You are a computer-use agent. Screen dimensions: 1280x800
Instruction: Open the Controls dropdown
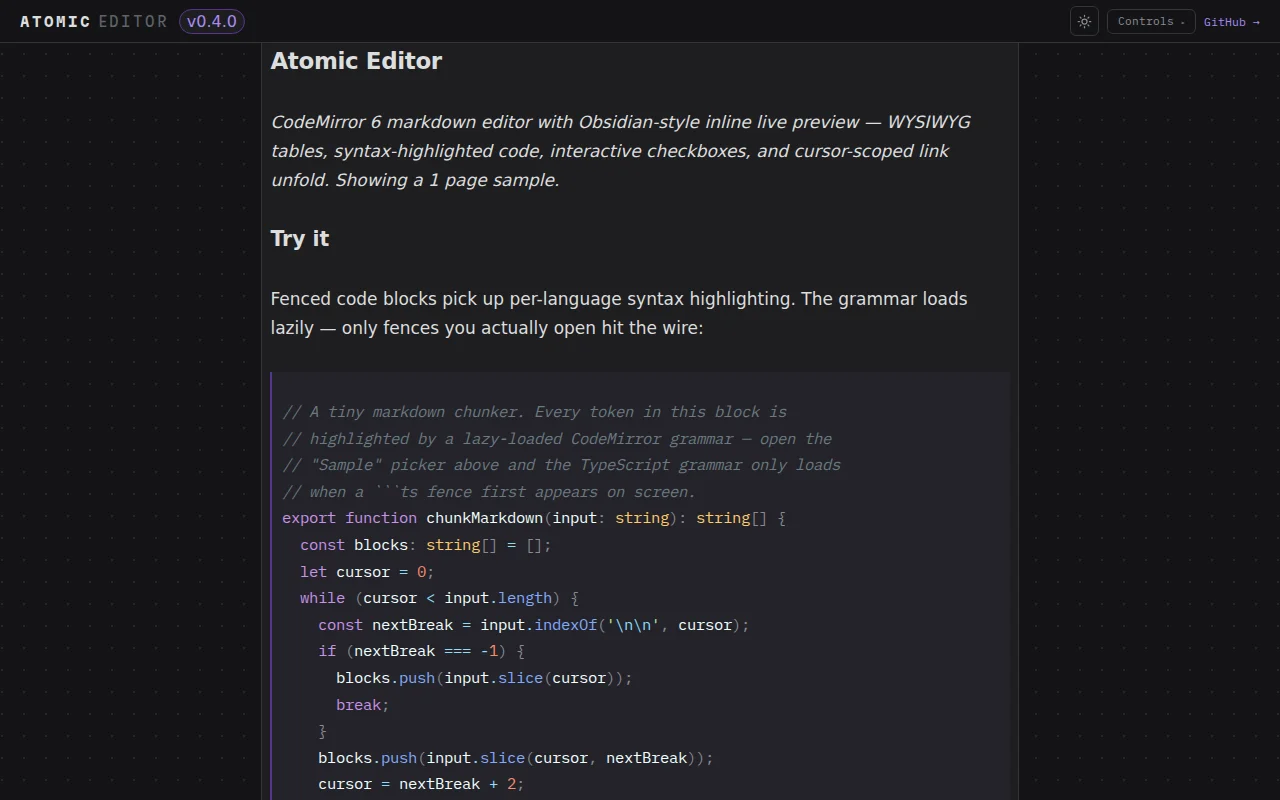[x=1151, y=21]
